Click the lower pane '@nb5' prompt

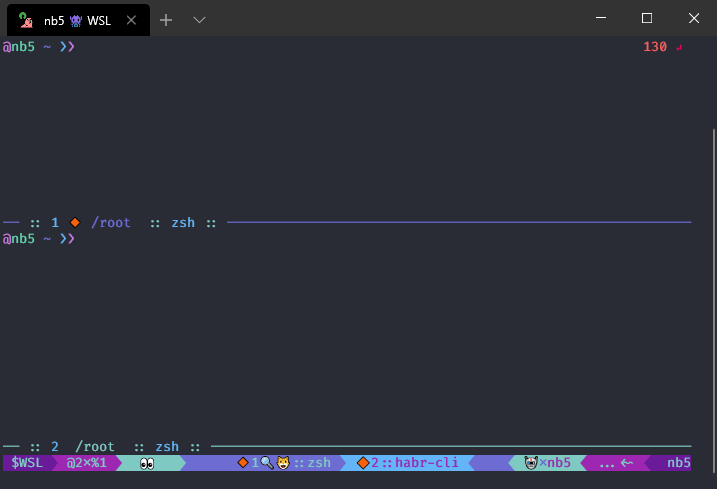[x=19, y=239]
